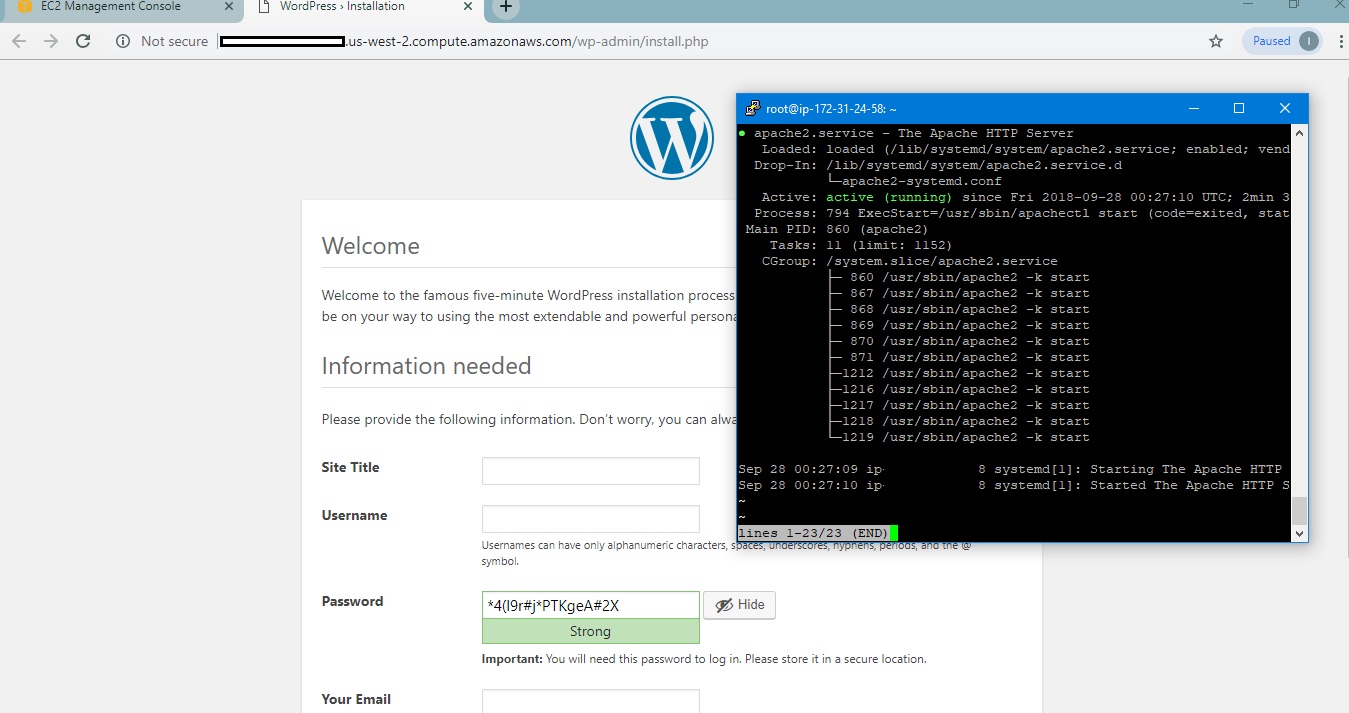Screen dimensions: 1349x713
Task: Focus the Username input field
Action: click(x=590, y=519)
